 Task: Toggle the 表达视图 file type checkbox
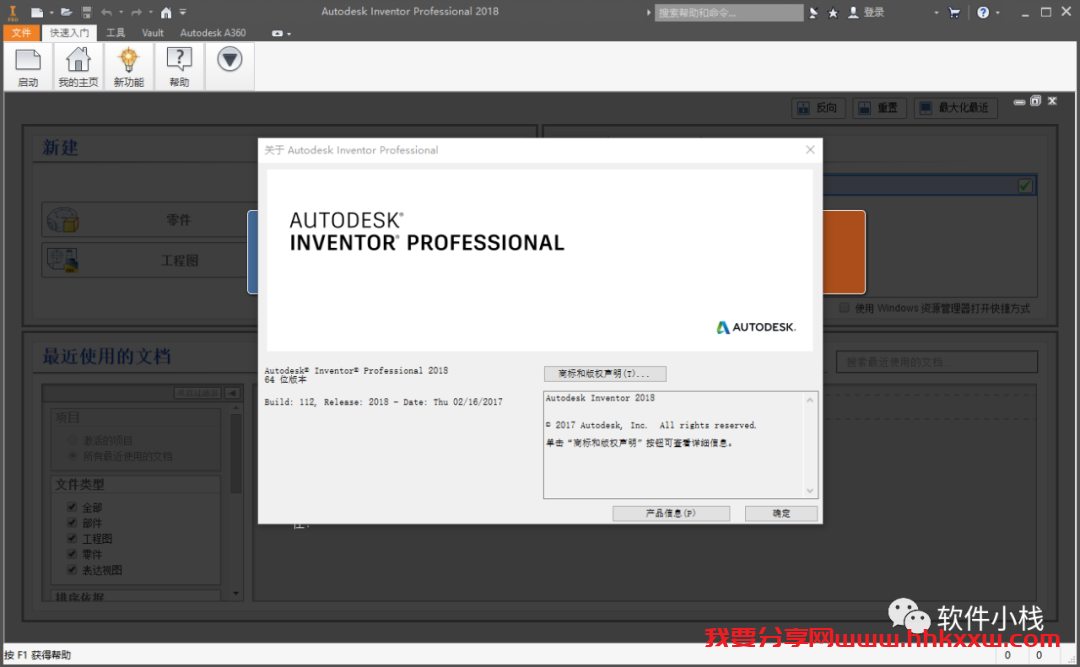pyautogui.click(x=72, y=570)
